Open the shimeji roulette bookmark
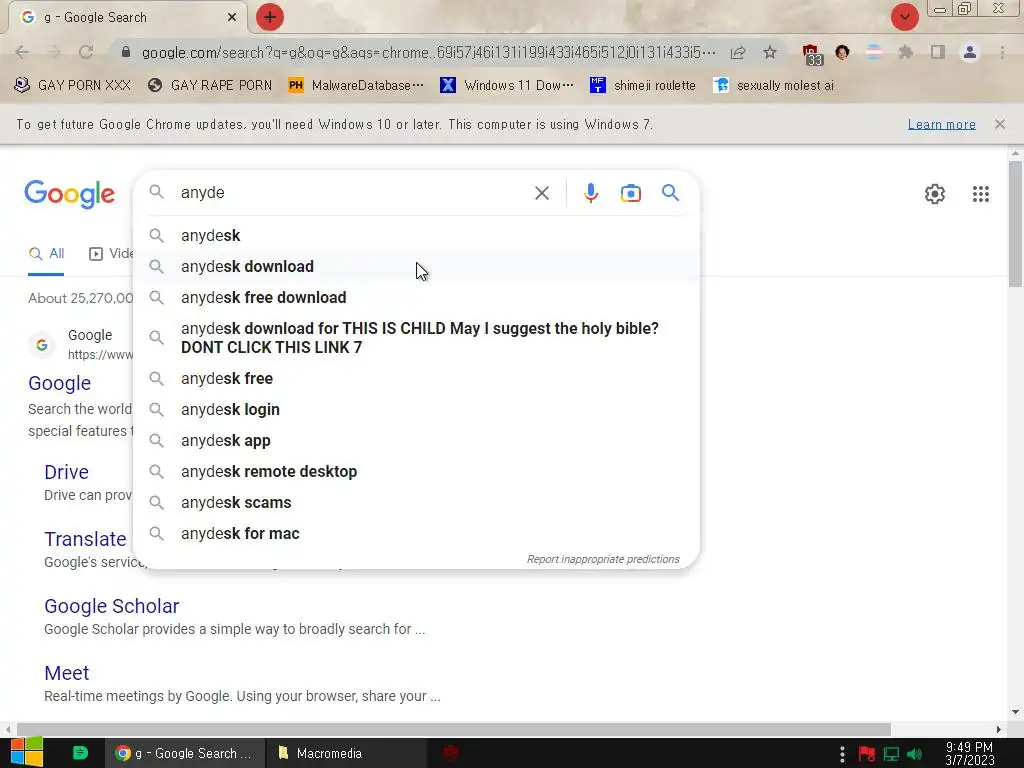This screenshot has width=1024, height=768. click(x=643, y=85)
